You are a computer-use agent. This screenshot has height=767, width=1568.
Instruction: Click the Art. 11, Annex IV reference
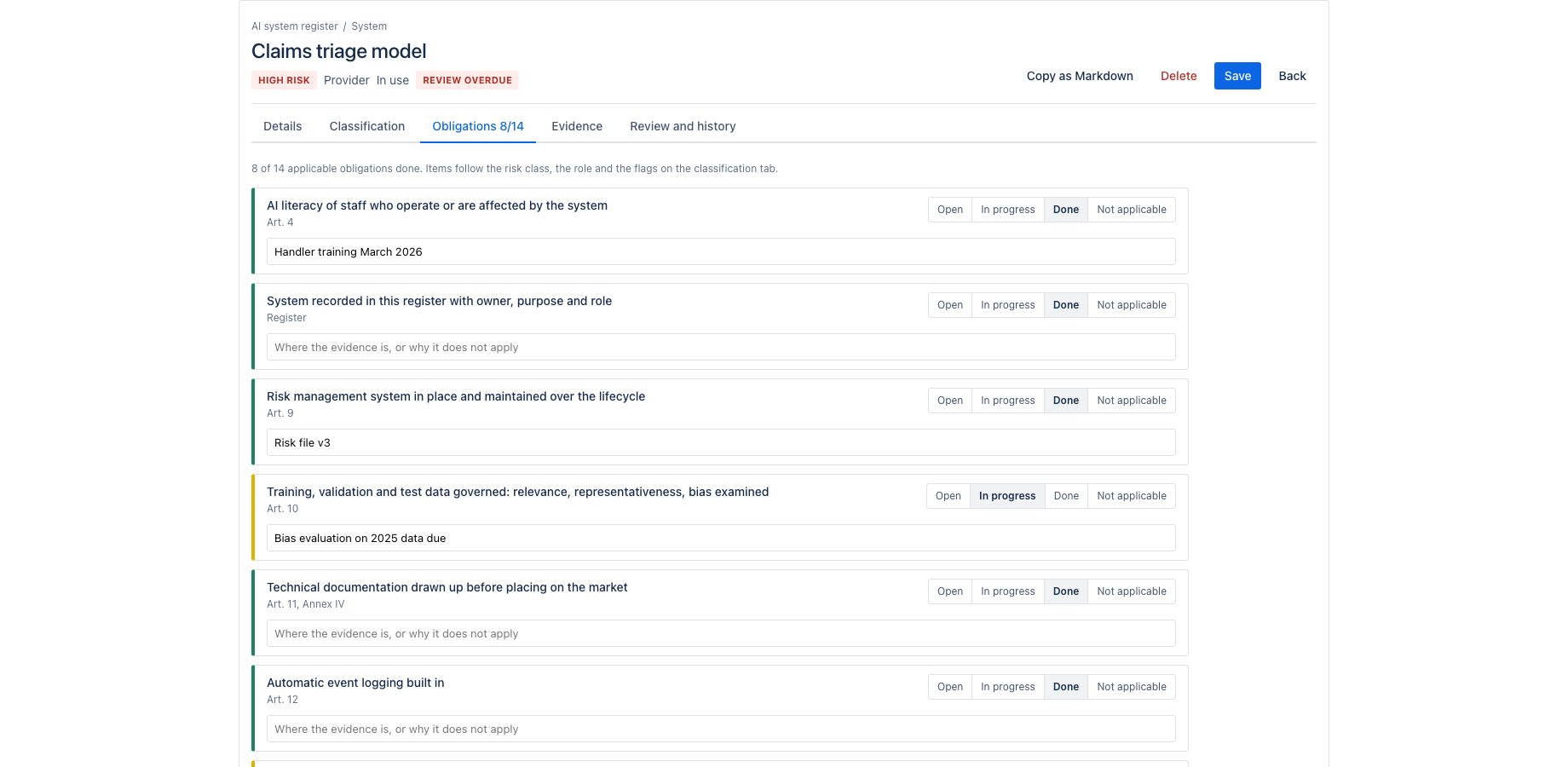(x=306, y=604)
